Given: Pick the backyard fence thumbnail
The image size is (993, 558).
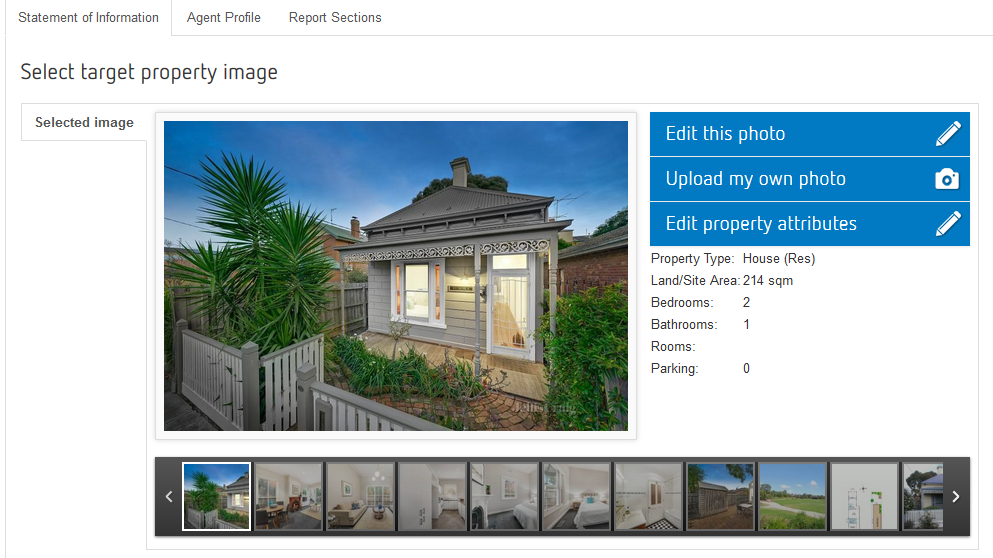Looking at the screenshot, I should [x=721, y=496].
